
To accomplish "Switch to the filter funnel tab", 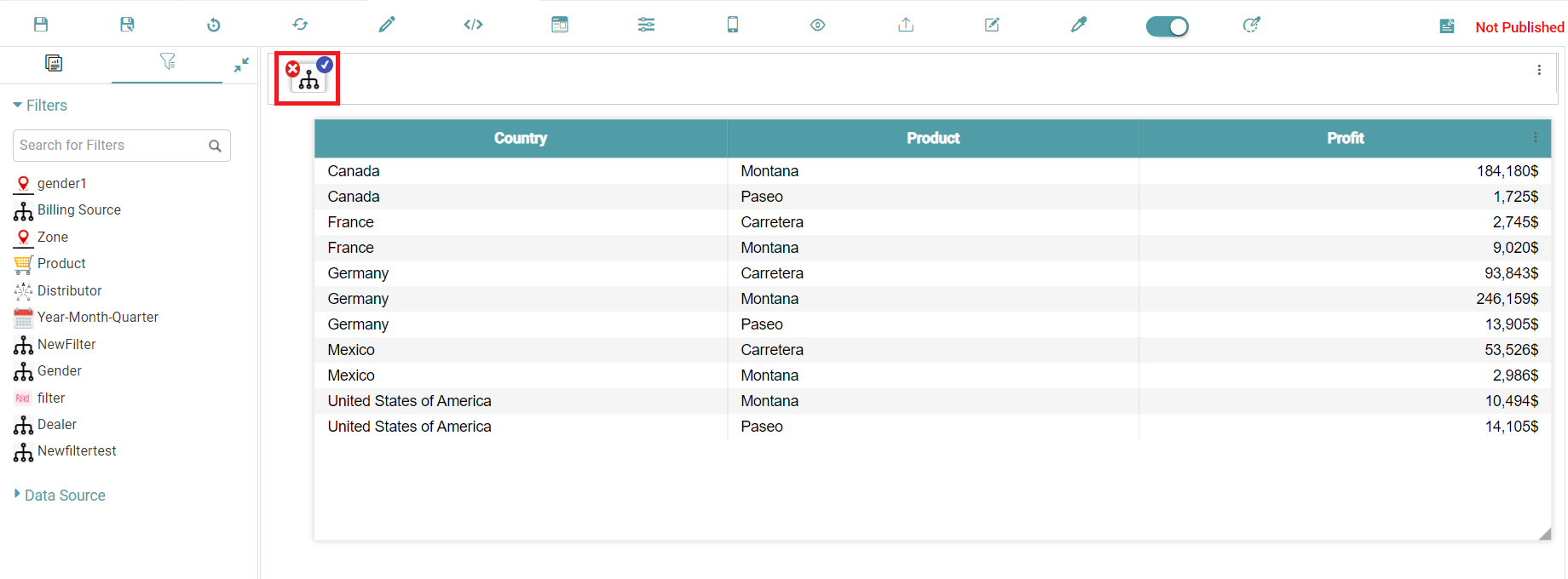I will [167, 62].
